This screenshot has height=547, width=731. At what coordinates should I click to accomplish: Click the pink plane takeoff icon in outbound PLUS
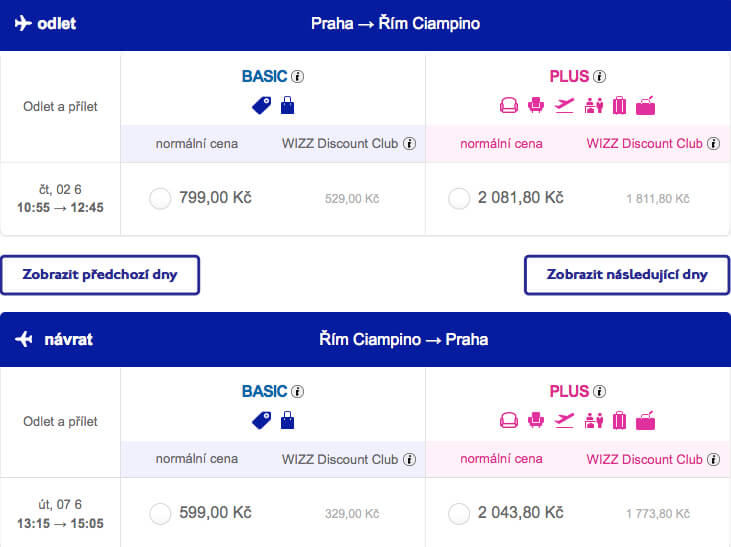(x=564, y=105)
